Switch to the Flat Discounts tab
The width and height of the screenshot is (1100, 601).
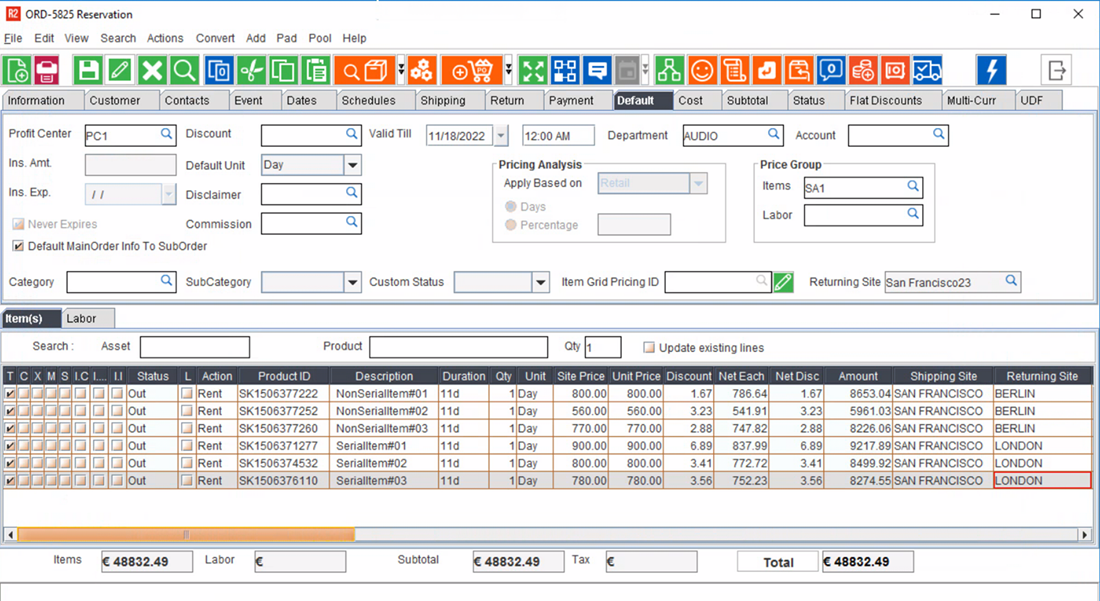[x=885, y=100]
